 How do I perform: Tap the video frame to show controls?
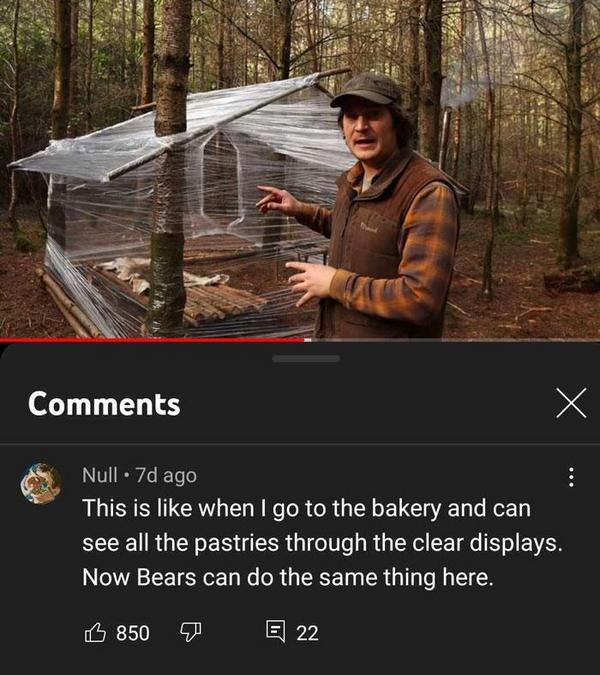pyautogui.click(x=300, y=169)
